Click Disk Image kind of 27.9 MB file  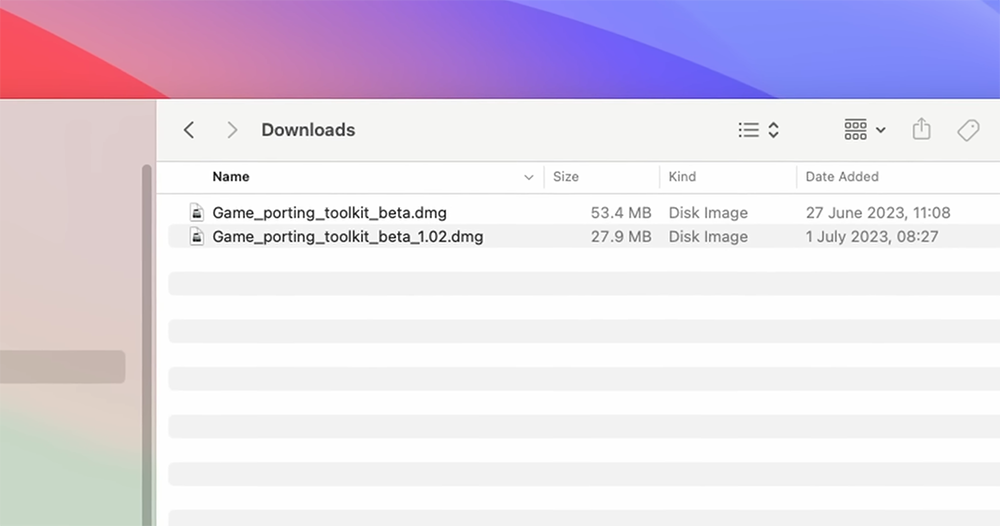coord(708,237)
